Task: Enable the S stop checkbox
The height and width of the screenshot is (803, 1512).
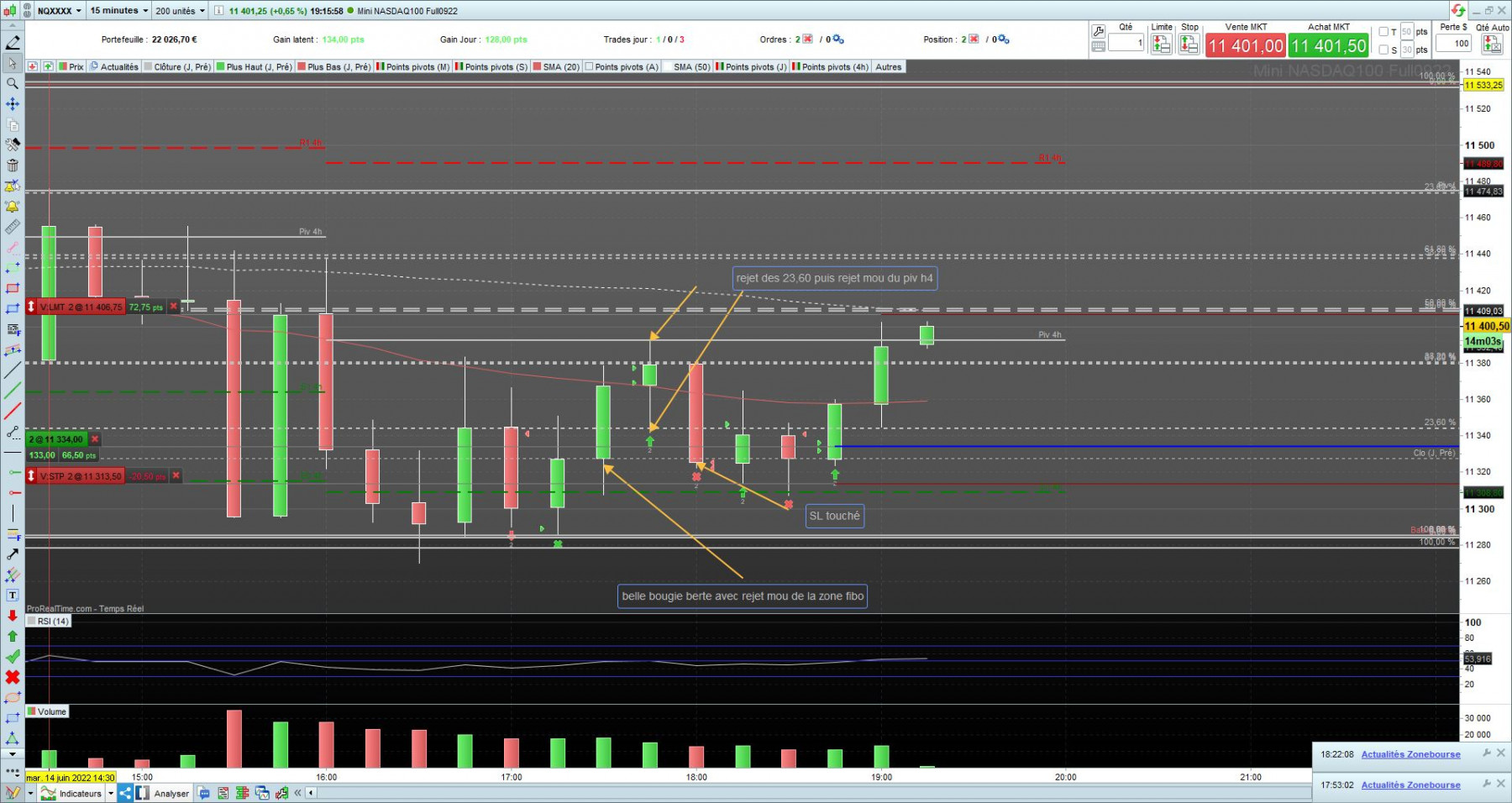Action: tap(1383, 50)
